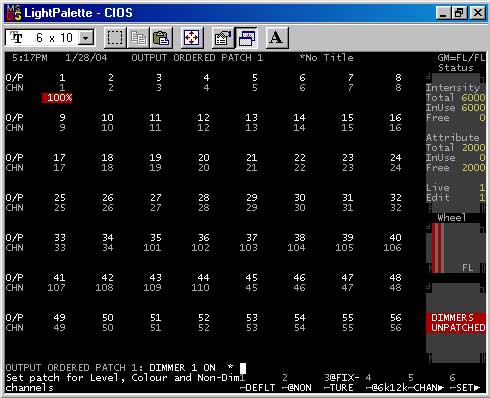
Task: Select the 3 @FIXTURE softkey label
Action: [x=341, y=383]
